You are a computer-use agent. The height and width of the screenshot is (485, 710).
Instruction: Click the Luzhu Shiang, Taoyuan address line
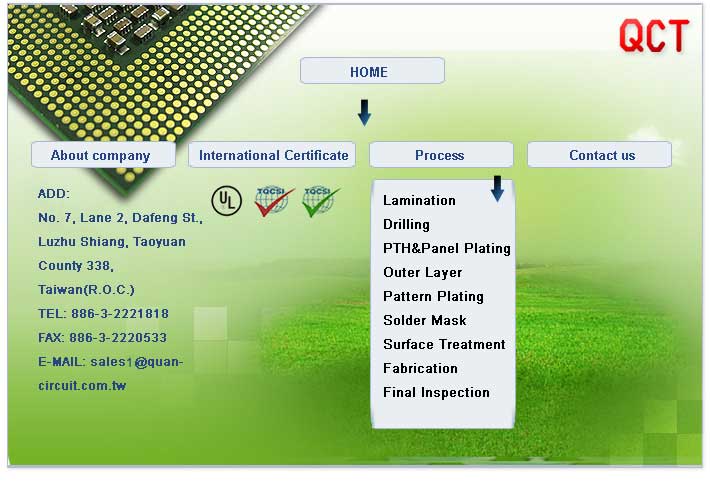112,242
